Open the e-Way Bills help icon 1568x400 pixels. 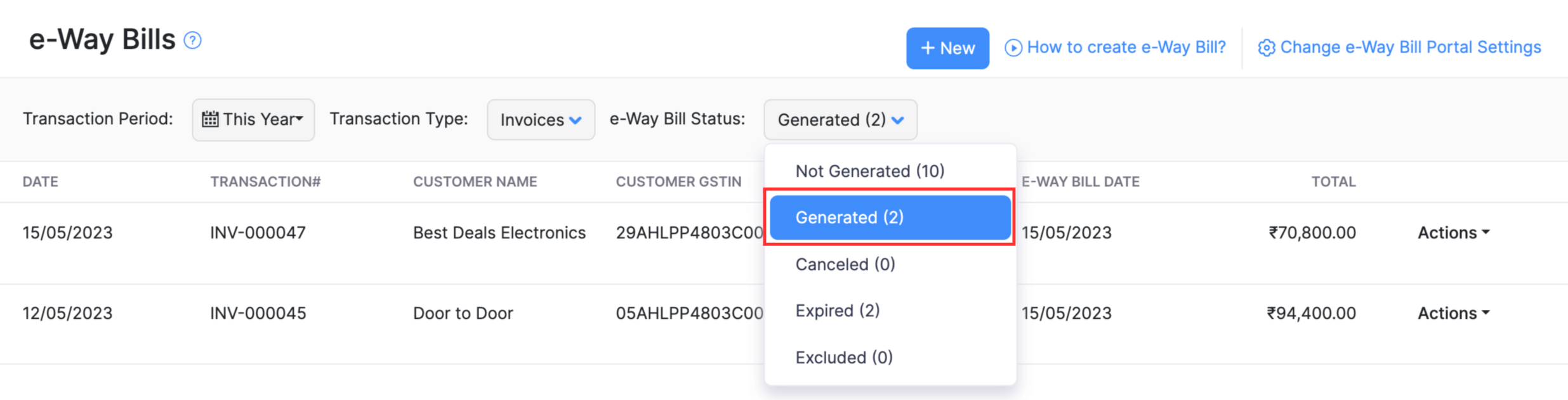tap(192, 39)
